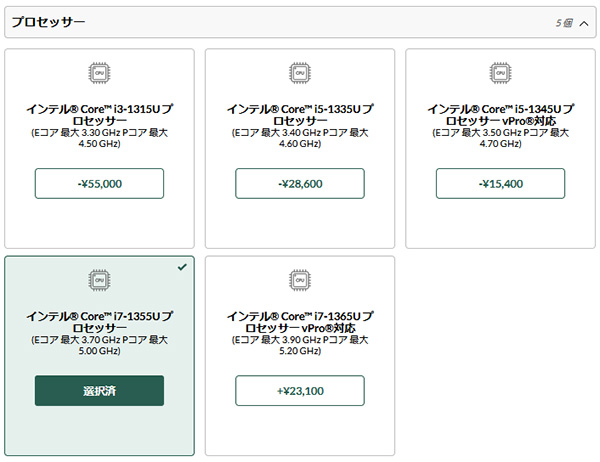The image size is (600, 462).
Task: Select the Core i5-1335U processor title
Action: point(300,115)
